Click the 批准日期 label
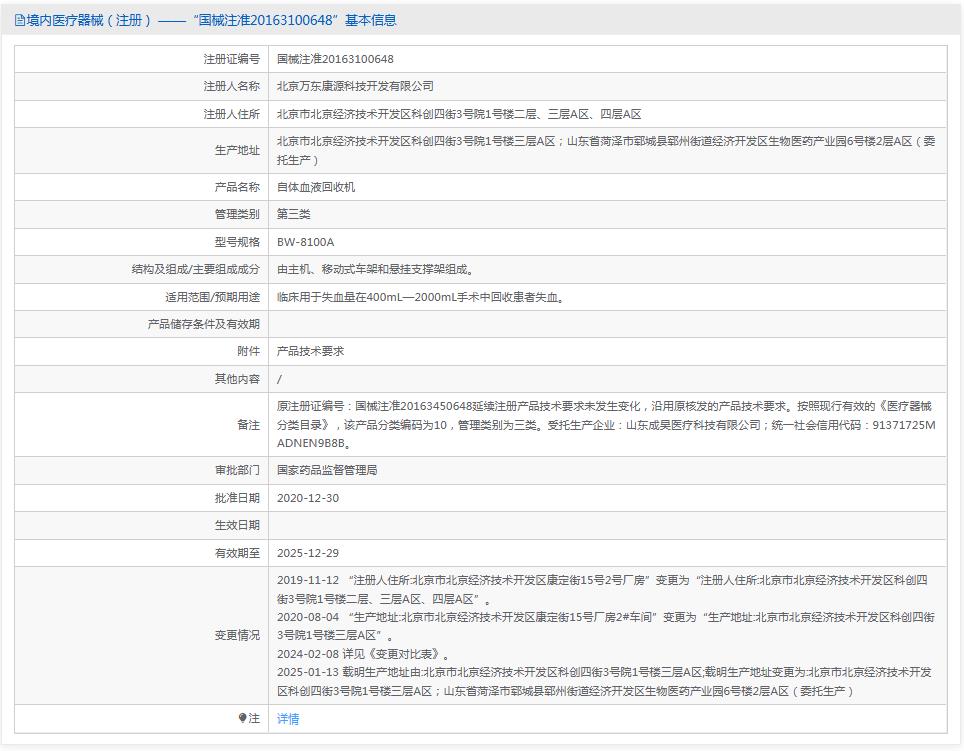This screenshot has width=964, height=751. point(237,498)
